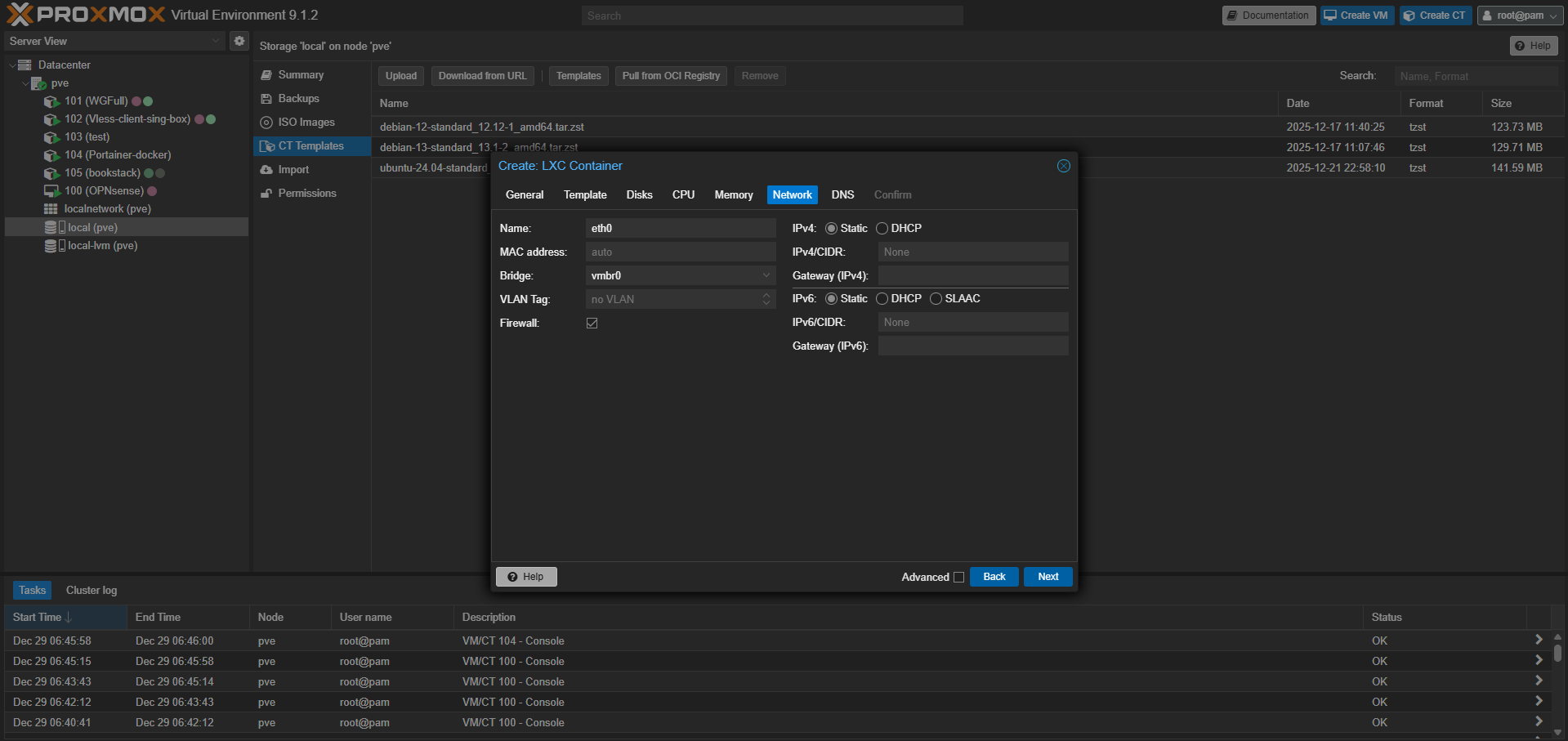Select the IPv4 DHCP radio button
Viewport: 1568px width, 741px height.
882,229
